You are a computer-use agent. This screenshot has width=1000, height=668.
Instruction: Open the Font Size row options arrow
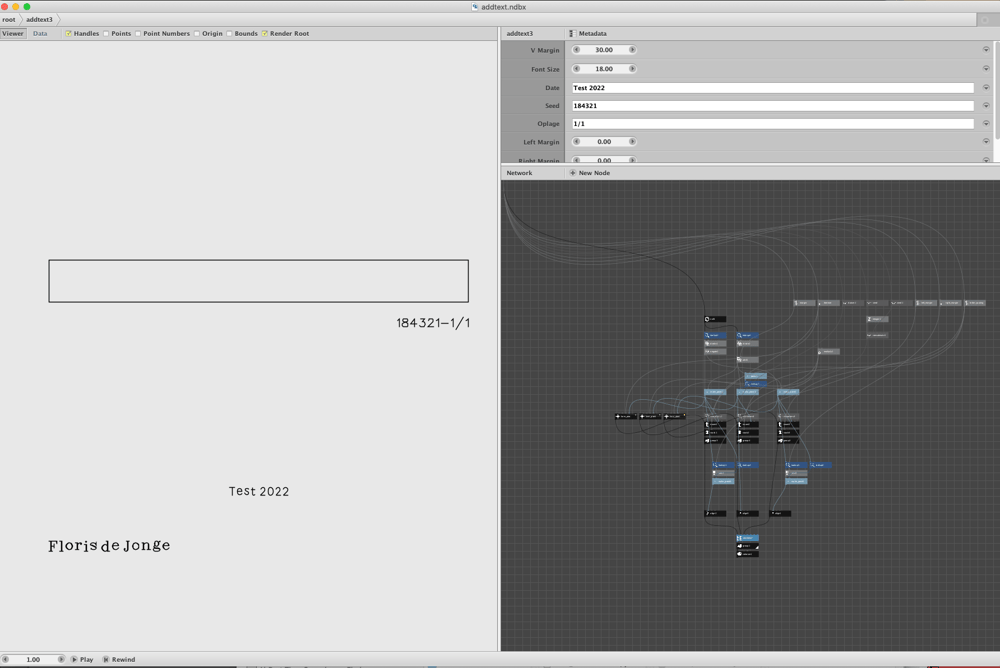tap(986, 69)
